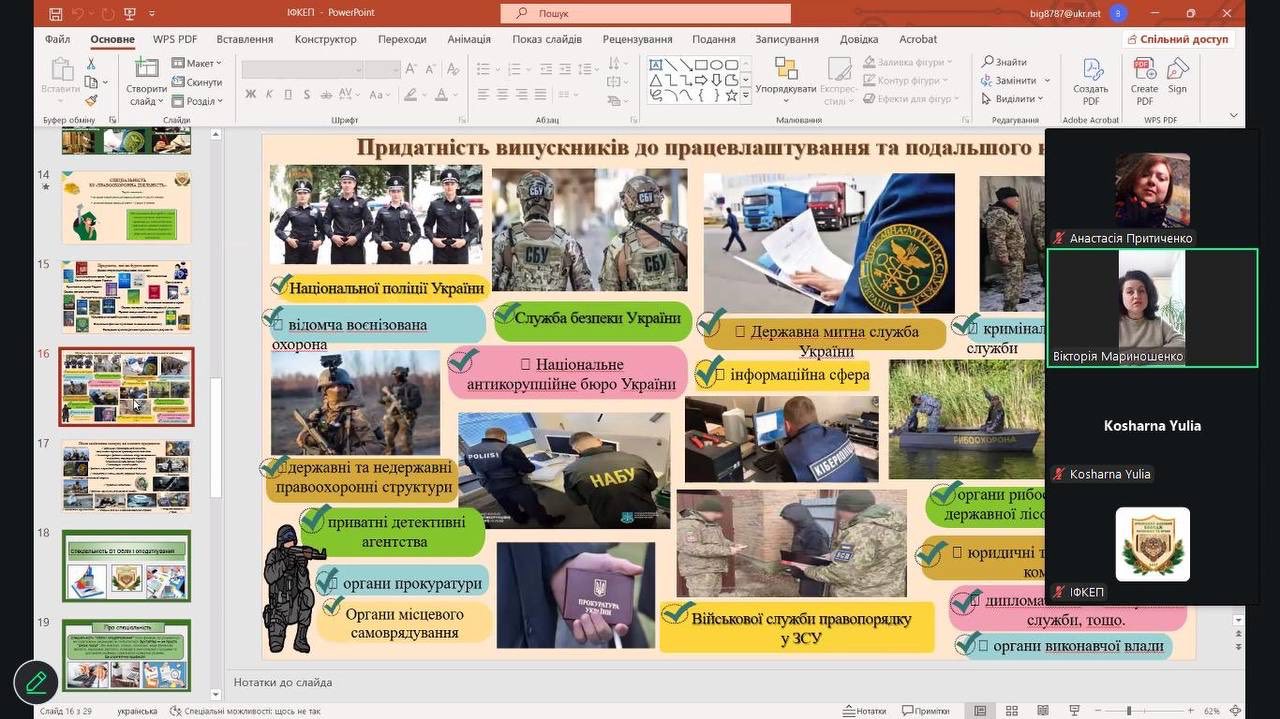1280x719 pixels.
Task: Click the Cut scissors icon
Action: click(x=91, y=64)
